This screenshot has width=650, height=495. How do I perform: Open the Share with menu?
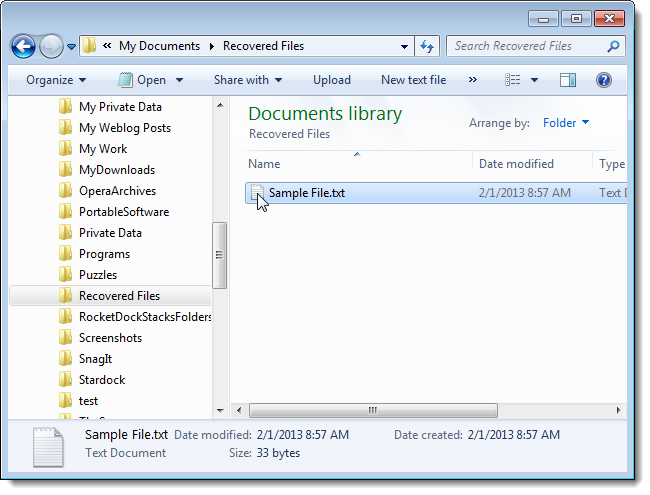click(248, 80)
